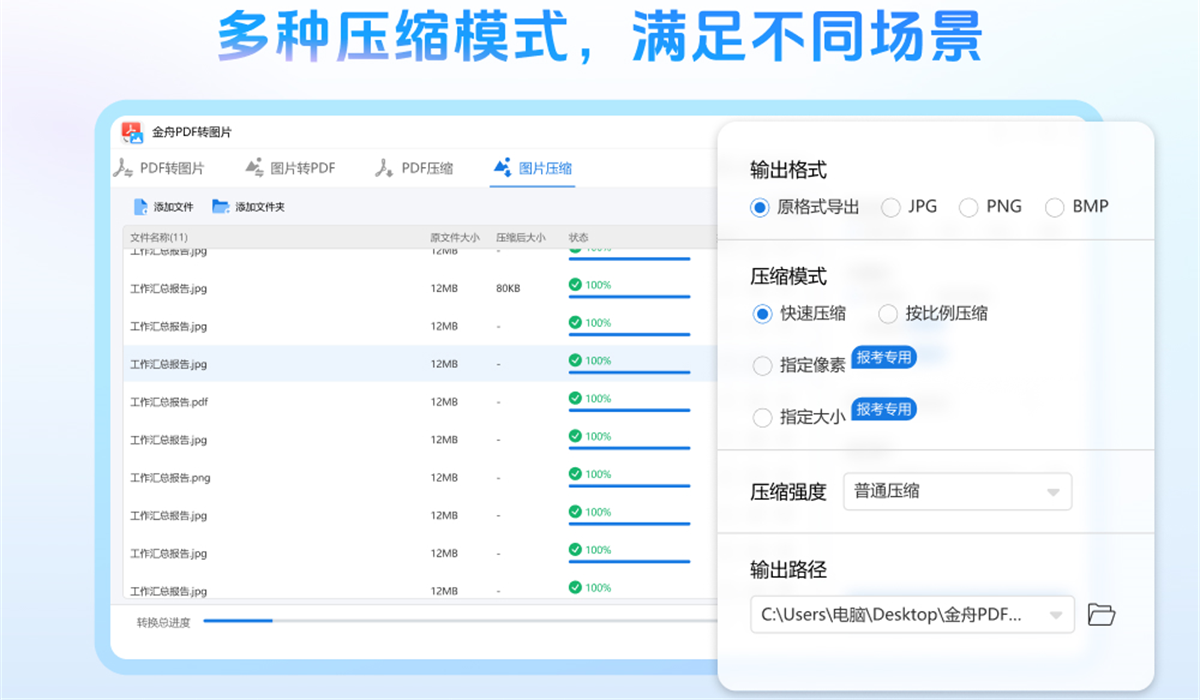Select 按比例压缩 compression mode
The height and width of the screenshot is (700, 1200).
pyautogui.click(x=888, y=314)
